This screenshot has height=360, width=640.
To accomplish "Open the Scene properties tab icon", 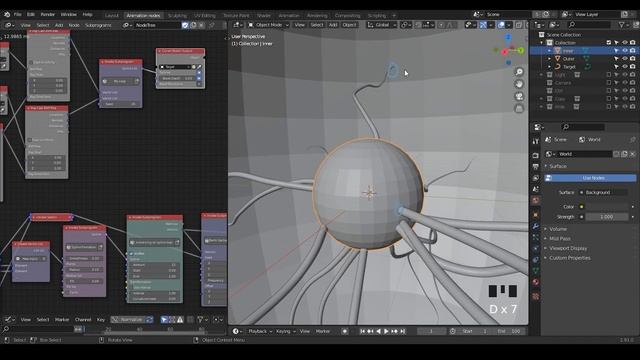I will [x=536, y=189].
